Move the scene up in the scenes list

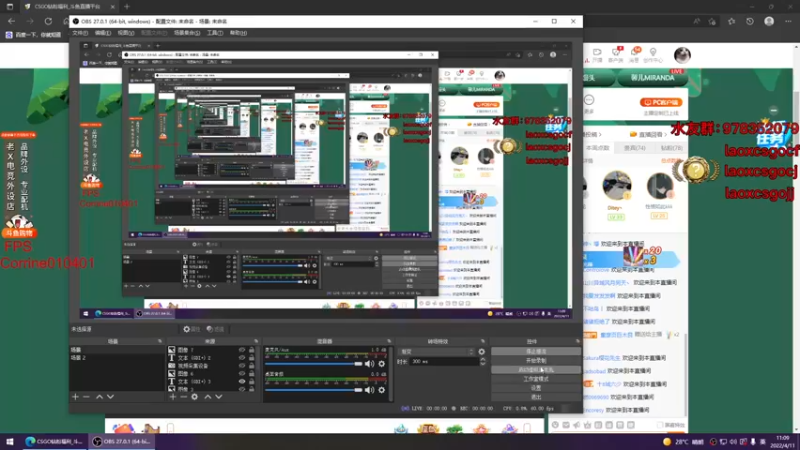tap(99, 397)
